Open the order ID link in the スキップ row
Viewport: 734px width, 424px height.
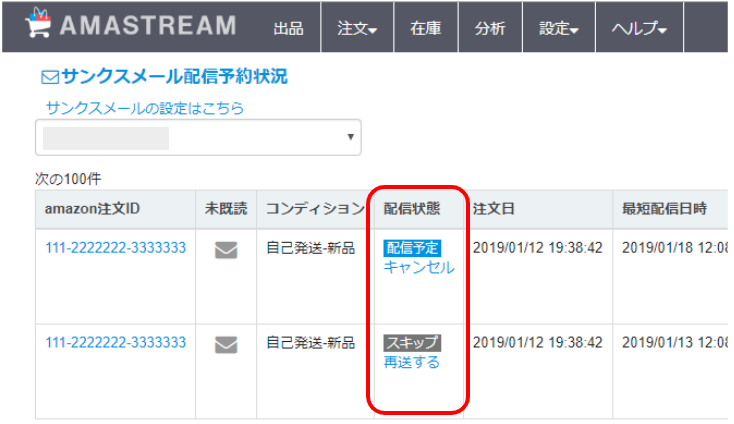click(x=116, y=343)
